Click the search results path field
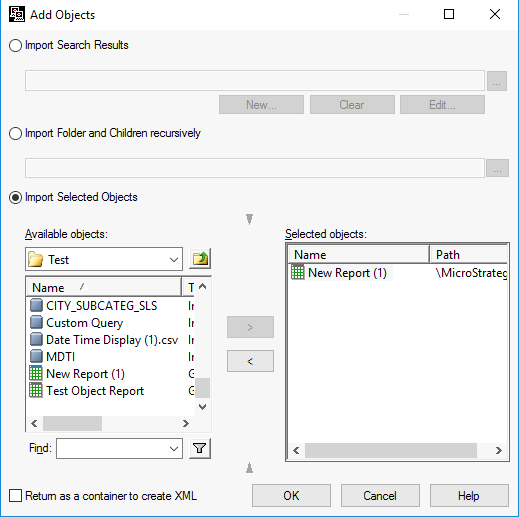This screenshot has height=517, width=519. [255, 80]
